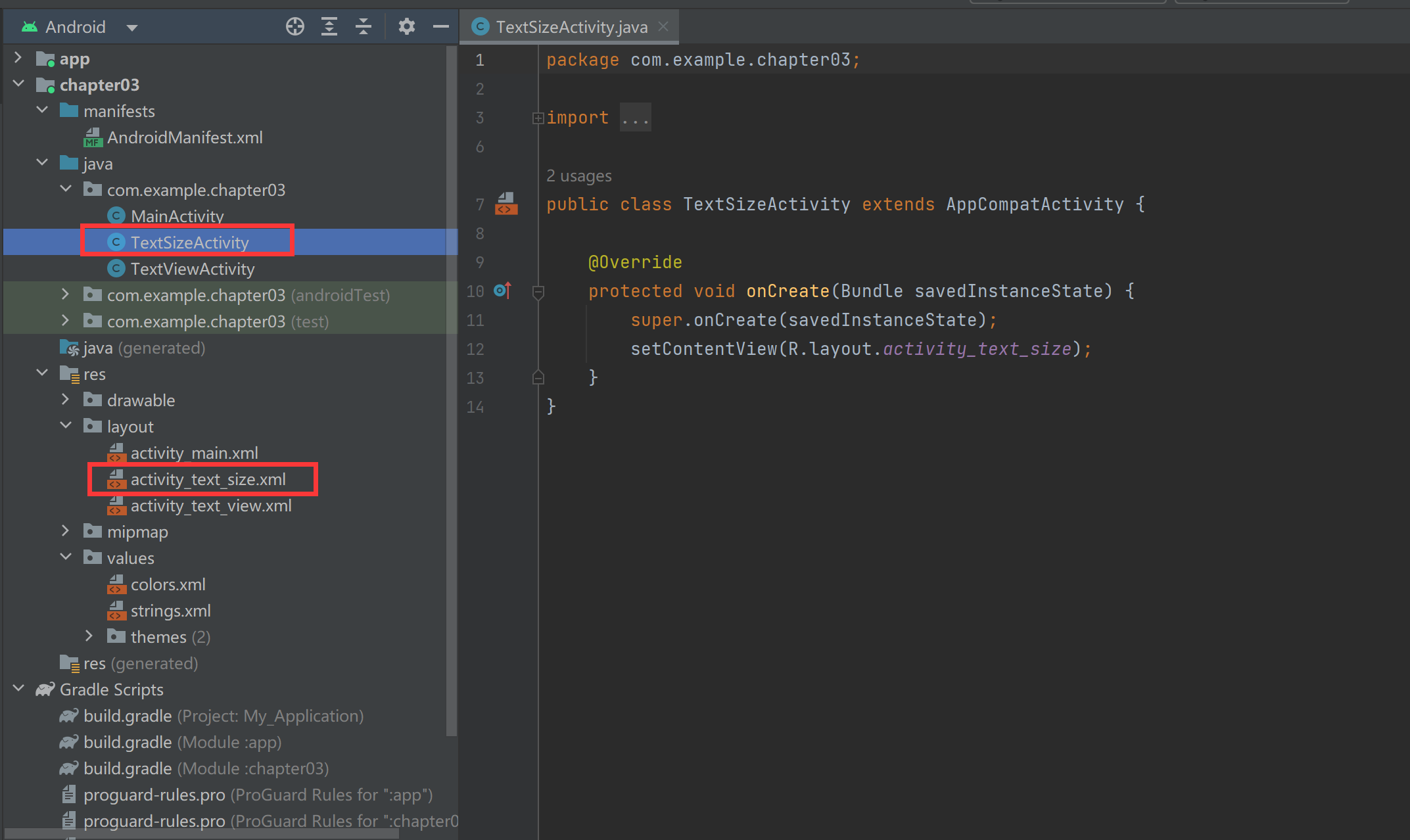This screenshot has height=840, width=1410.
Task: Click the related XML file gutter icon on line 7
Action: tap(506, 204)
